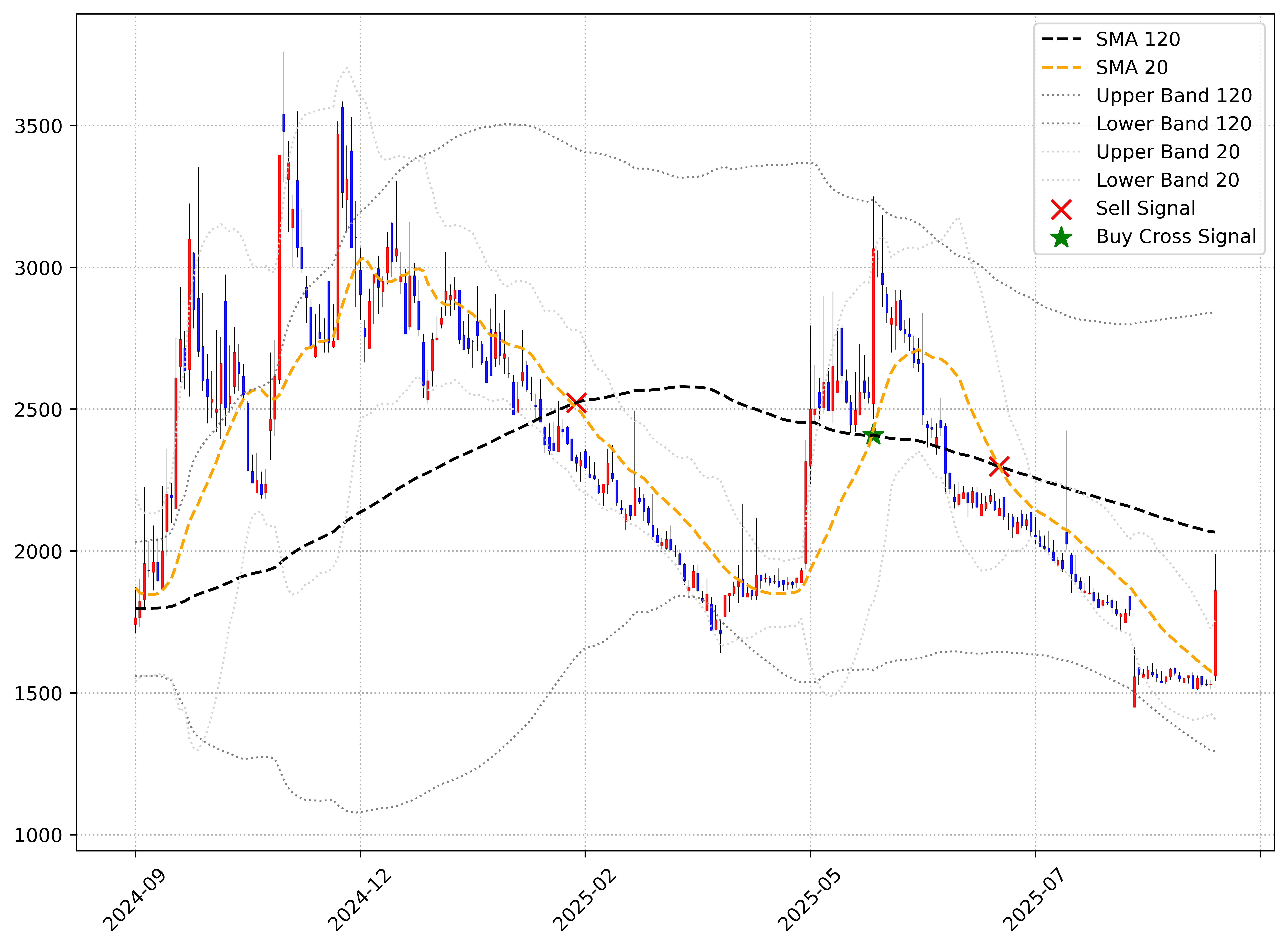Click the red sell signal X near 2025-06
The height and width of the screenshot is (948, 1288).
(x=999, y=466)
